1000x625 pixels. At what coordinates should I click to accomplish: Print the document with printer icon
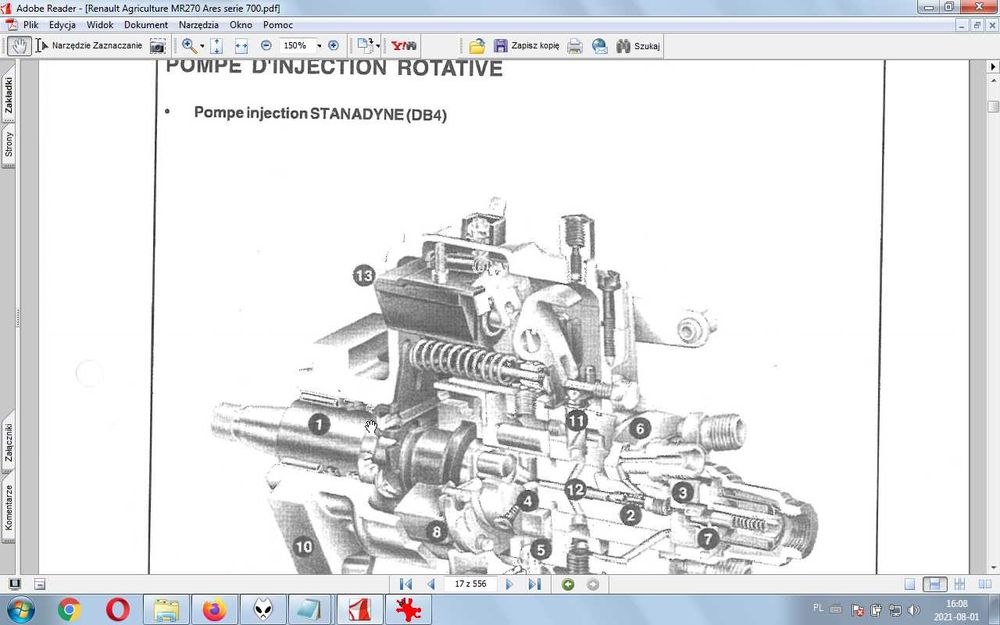575,46
